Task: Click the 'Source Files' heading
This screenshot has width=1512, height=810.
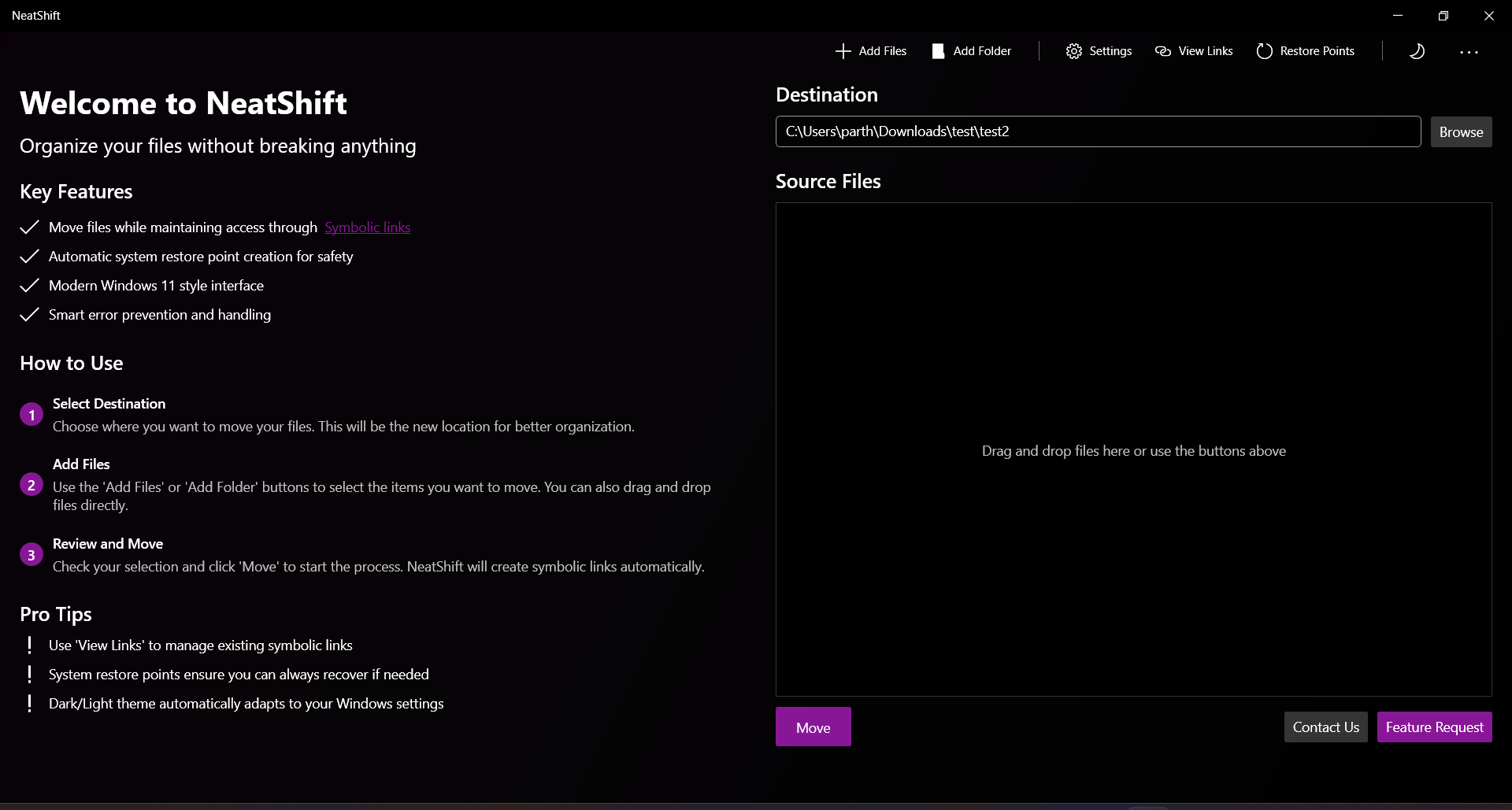Action: pos(828,182)
